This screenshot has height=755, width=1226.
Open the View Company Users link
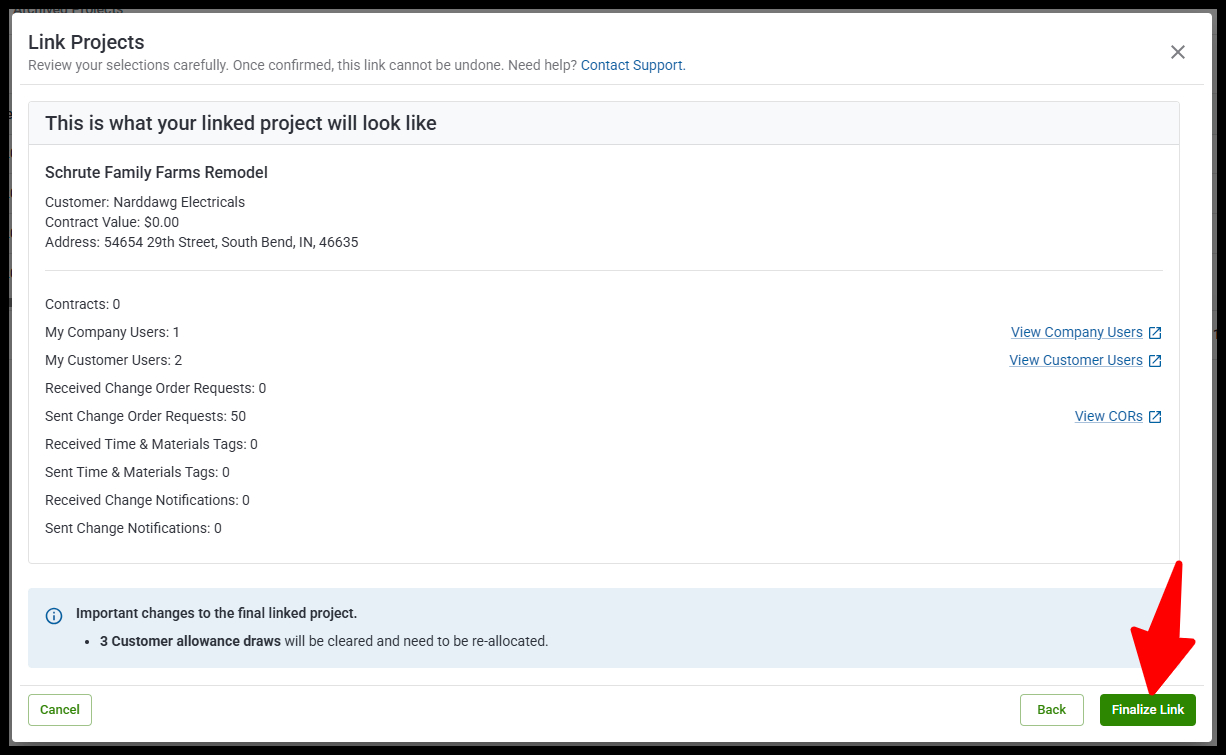click(x=1076, y=332)
